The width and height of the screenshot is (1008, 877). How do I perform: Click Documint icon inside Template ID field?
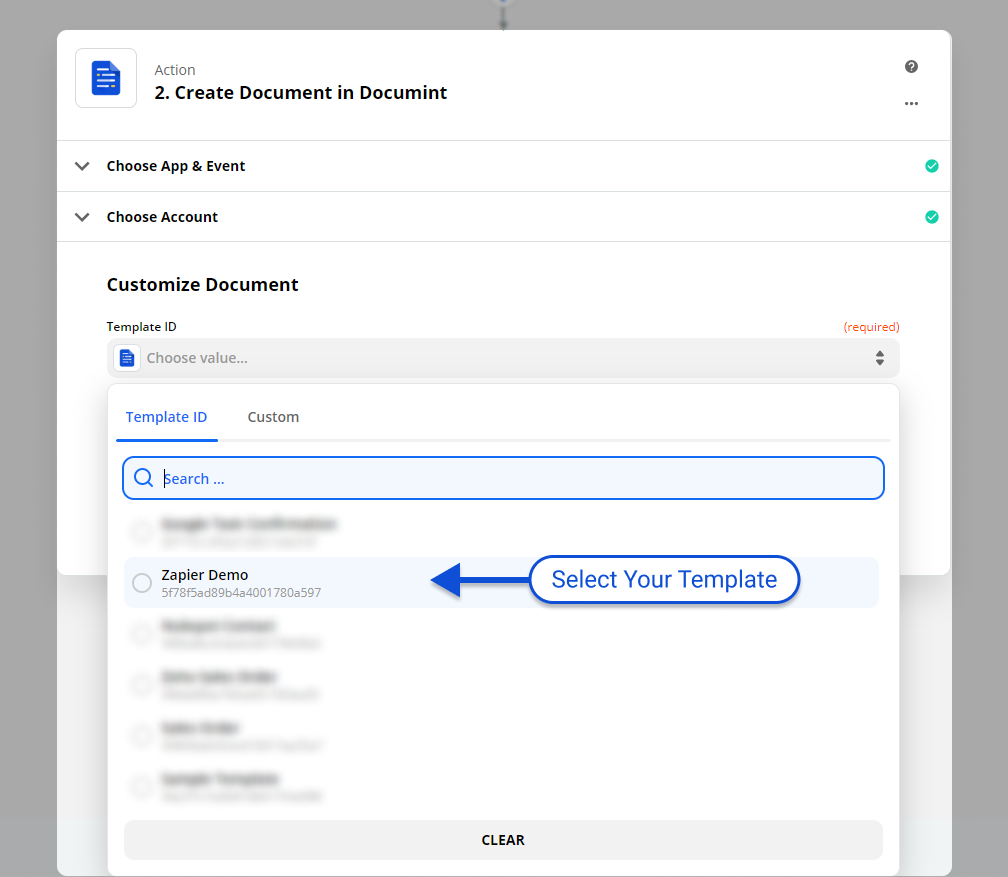tap(127, 358)
